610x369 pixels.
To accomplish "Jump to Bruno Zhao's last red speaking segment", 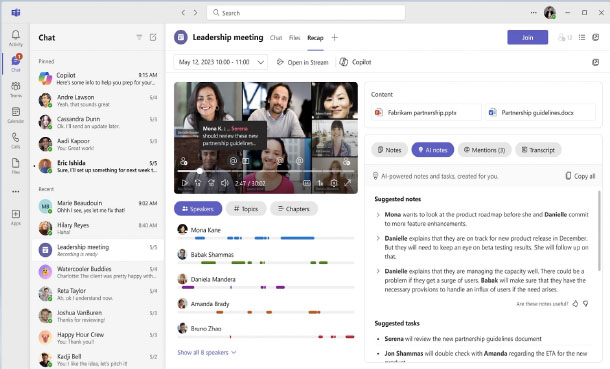I will coord(350,337).
